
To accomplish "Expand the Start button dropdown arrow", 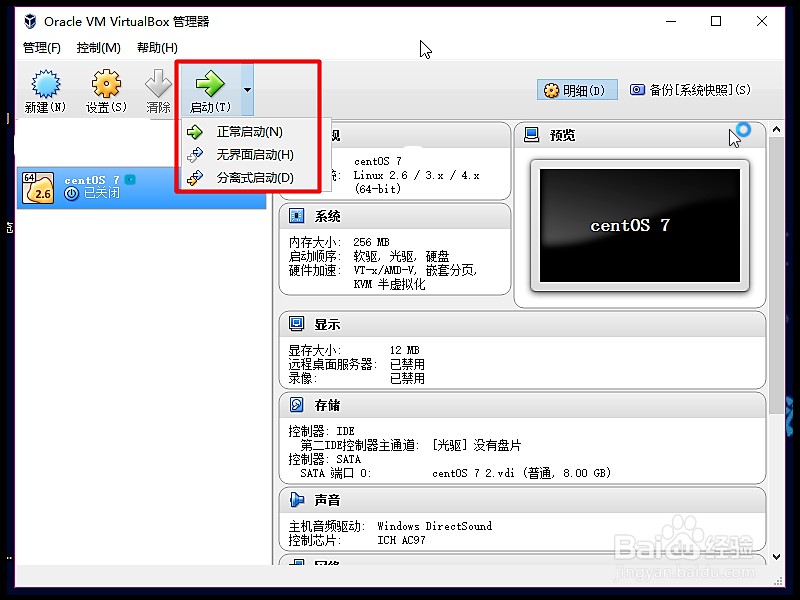I will coord(247,90).
